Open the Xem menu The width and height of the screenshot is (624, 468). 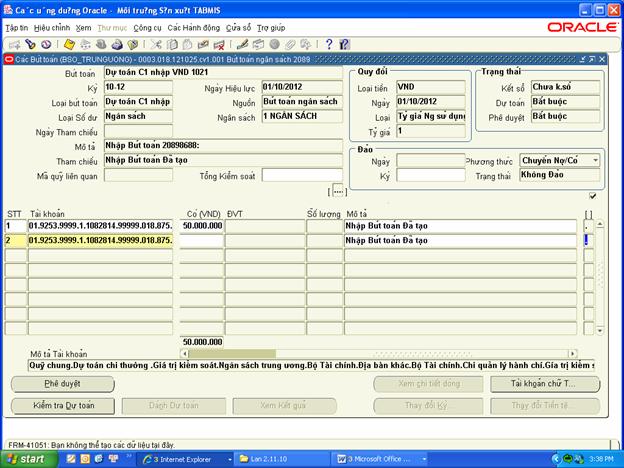point(84,28)
